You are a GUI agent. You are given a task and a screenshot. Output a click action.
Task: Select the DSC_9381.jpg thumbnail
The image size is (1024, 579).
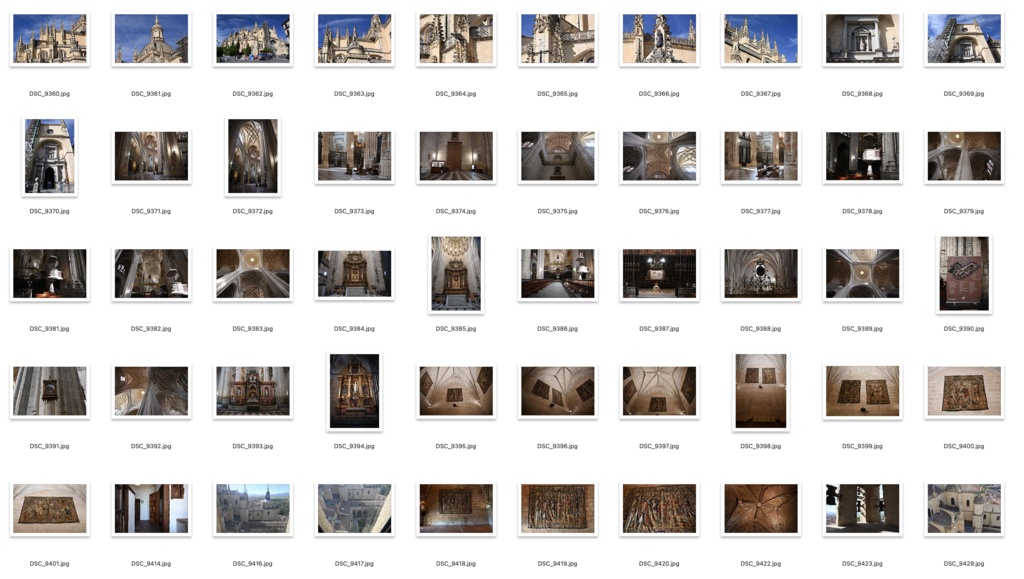(x=50, y=274)
